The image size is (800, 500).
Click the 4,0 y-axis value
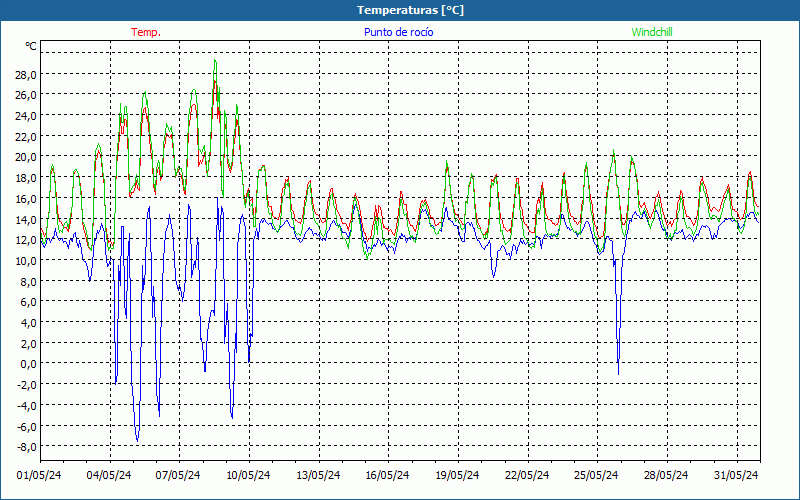pyautogui.click(x=29, y=323)
